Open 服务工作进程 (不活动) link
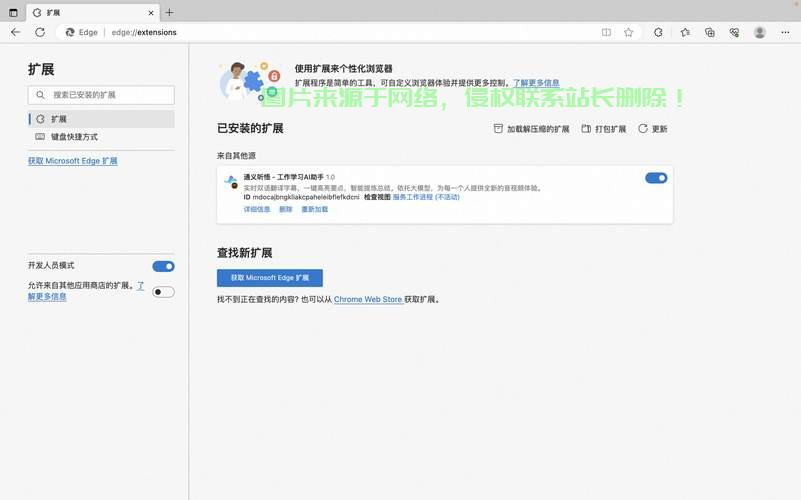This screenshot has width=801, height=500. tap(426, 197)
